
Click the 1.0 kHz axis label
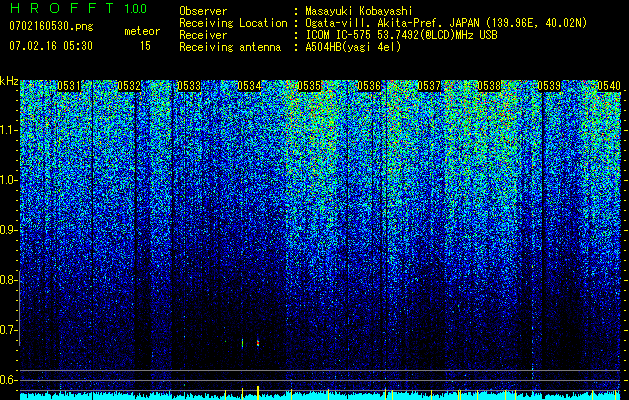tap(8, 180)
